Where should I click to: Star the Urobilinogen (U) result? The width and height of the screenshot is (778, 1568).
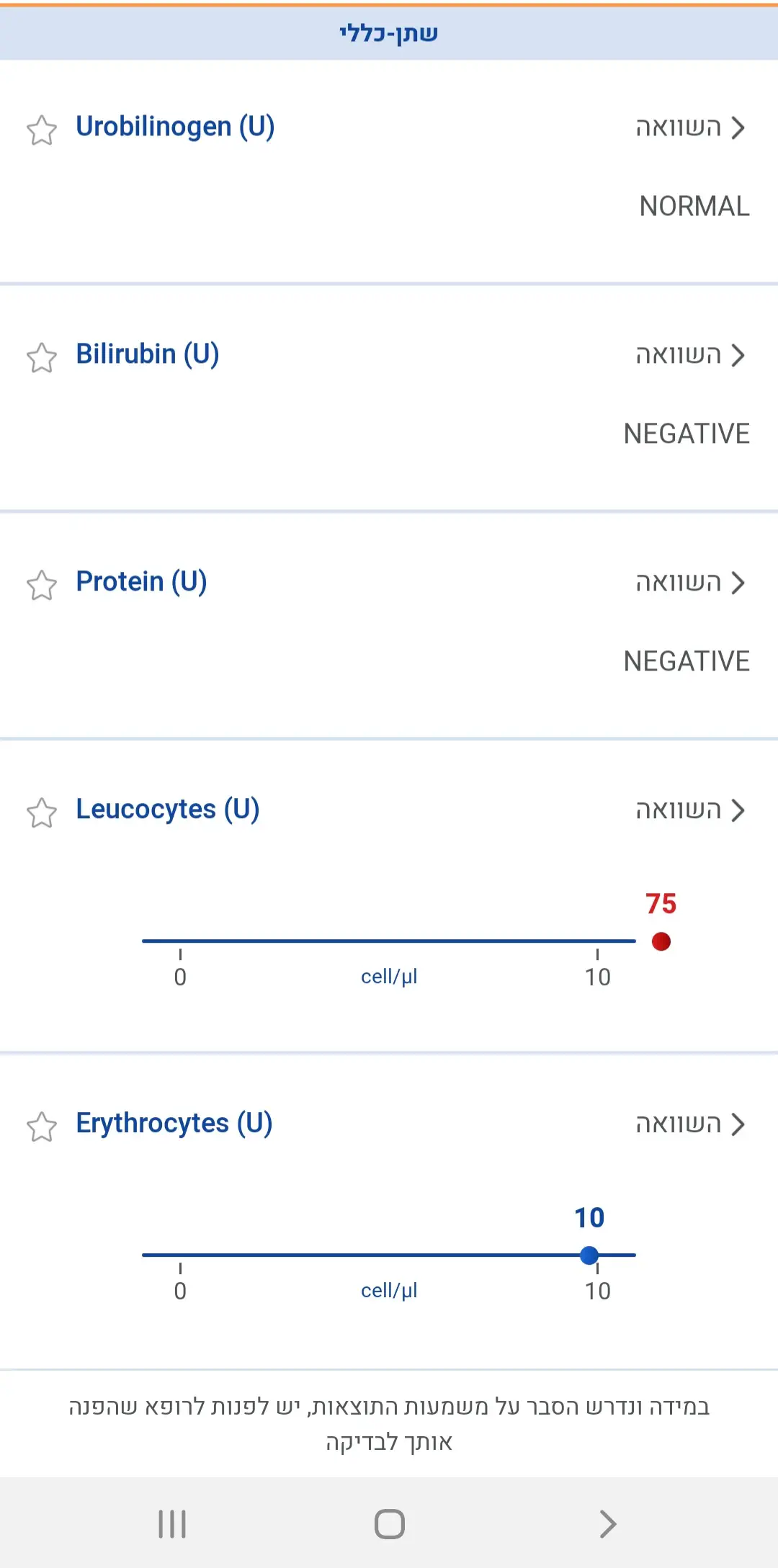(x=42, y=130)
